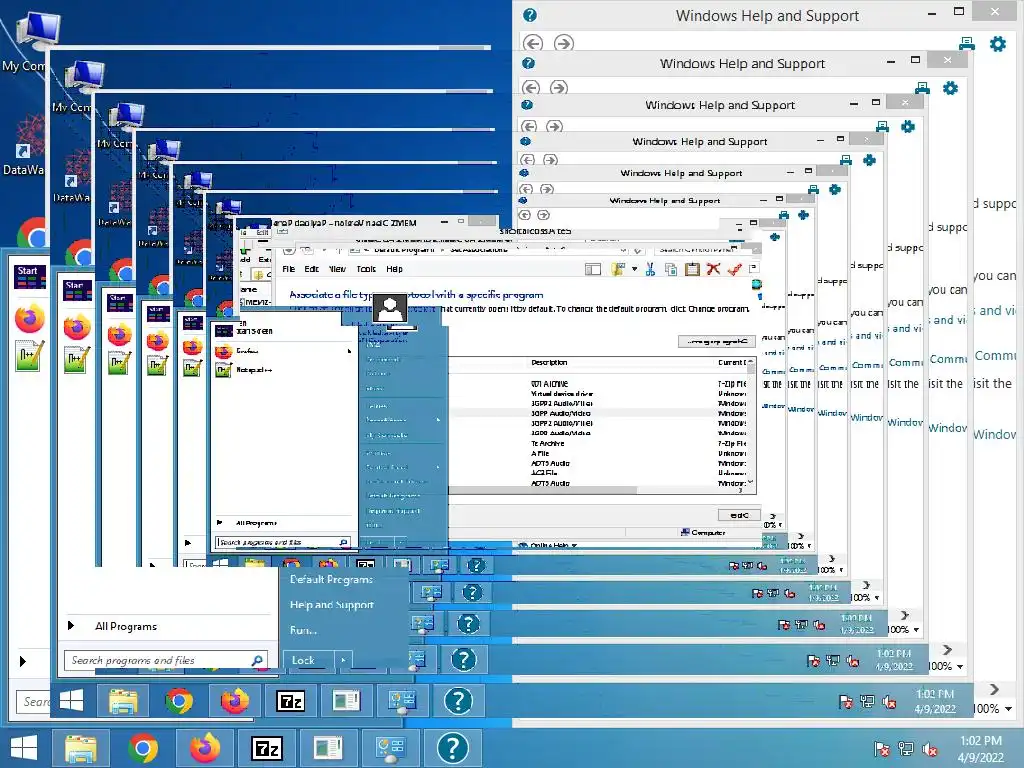Open clock showing 1:02 PM on bottommost taskbar
The image size is (1024, 768).
[x=981, y=749]
